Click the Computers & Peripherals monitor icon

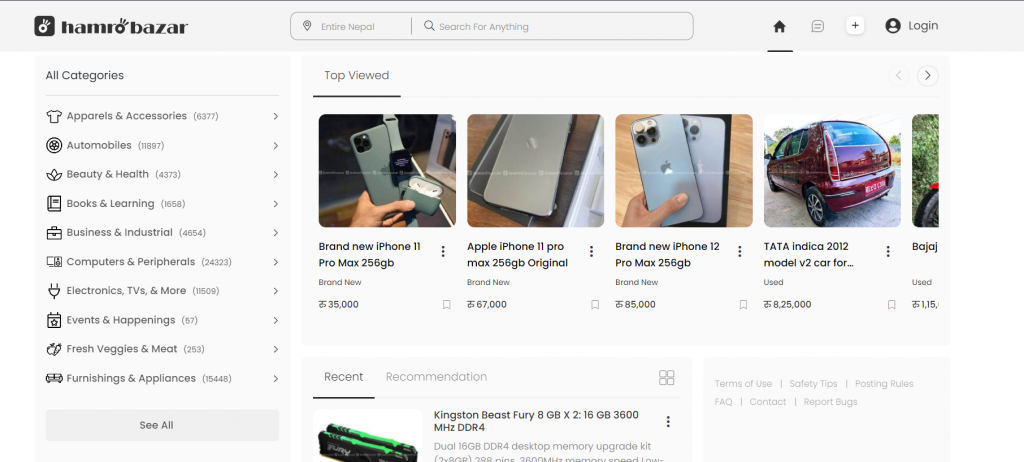[x=54, y=261]
